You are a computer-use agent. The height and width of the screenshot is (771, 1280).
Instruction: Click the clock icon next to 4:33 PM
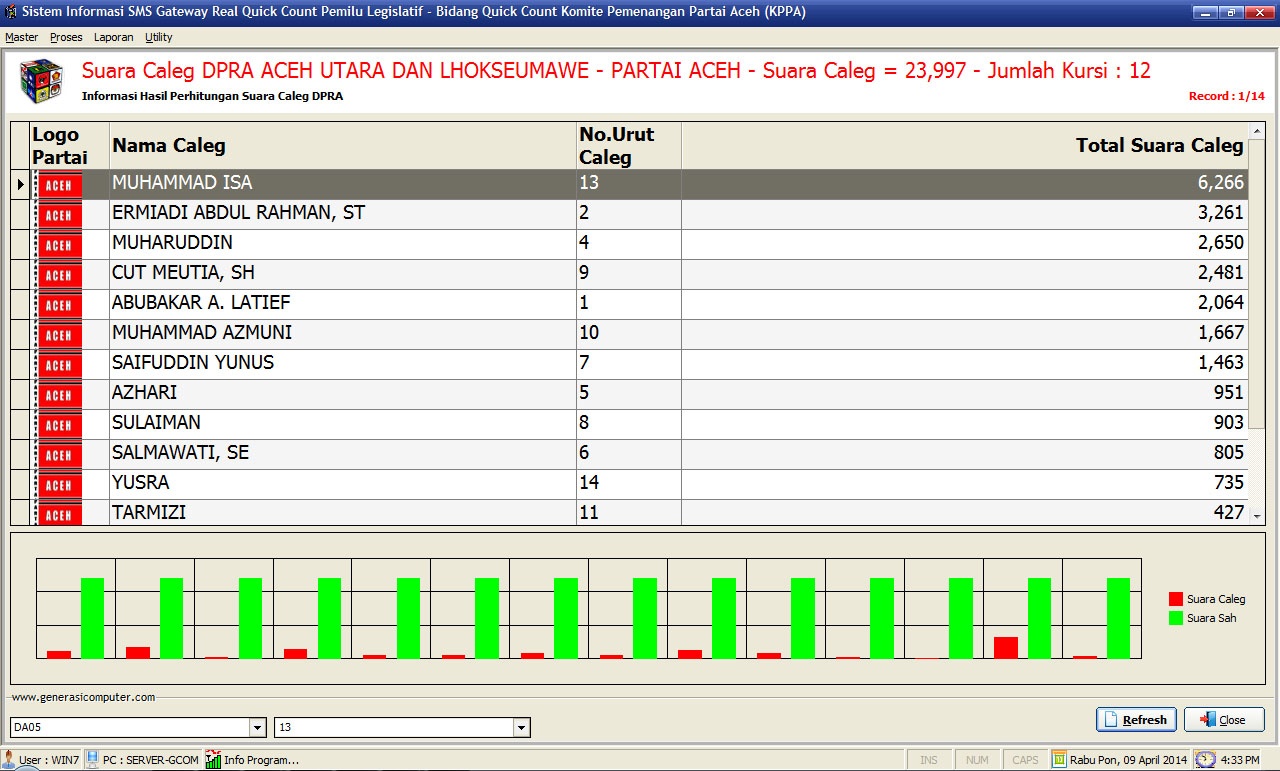click(1205, 760)
